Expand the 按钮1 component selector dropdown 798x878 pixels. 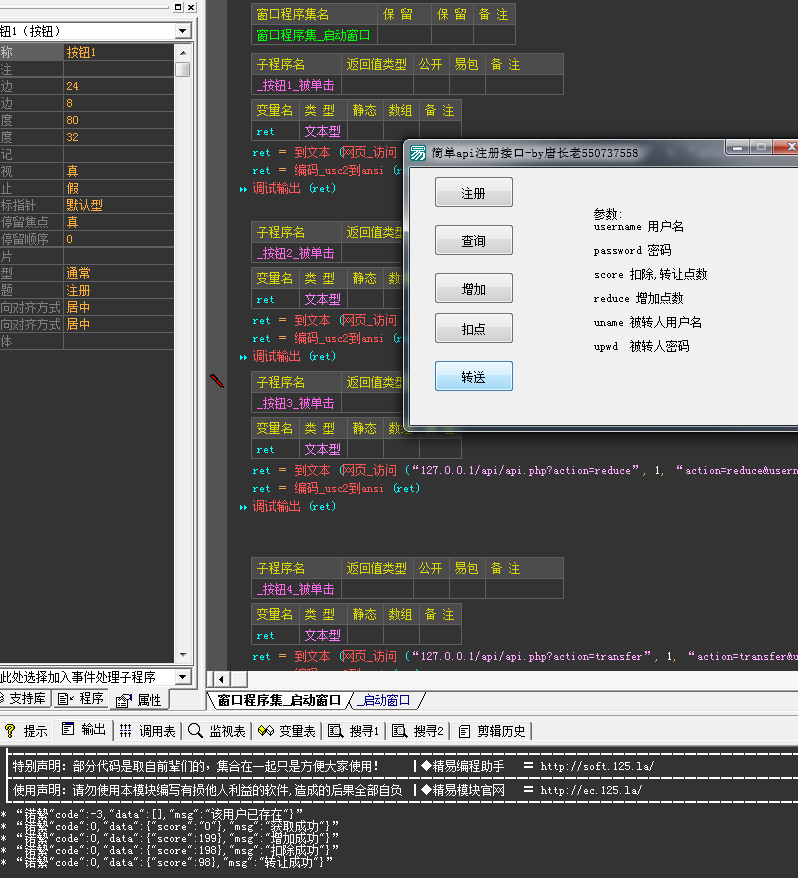tap(182, 31)
